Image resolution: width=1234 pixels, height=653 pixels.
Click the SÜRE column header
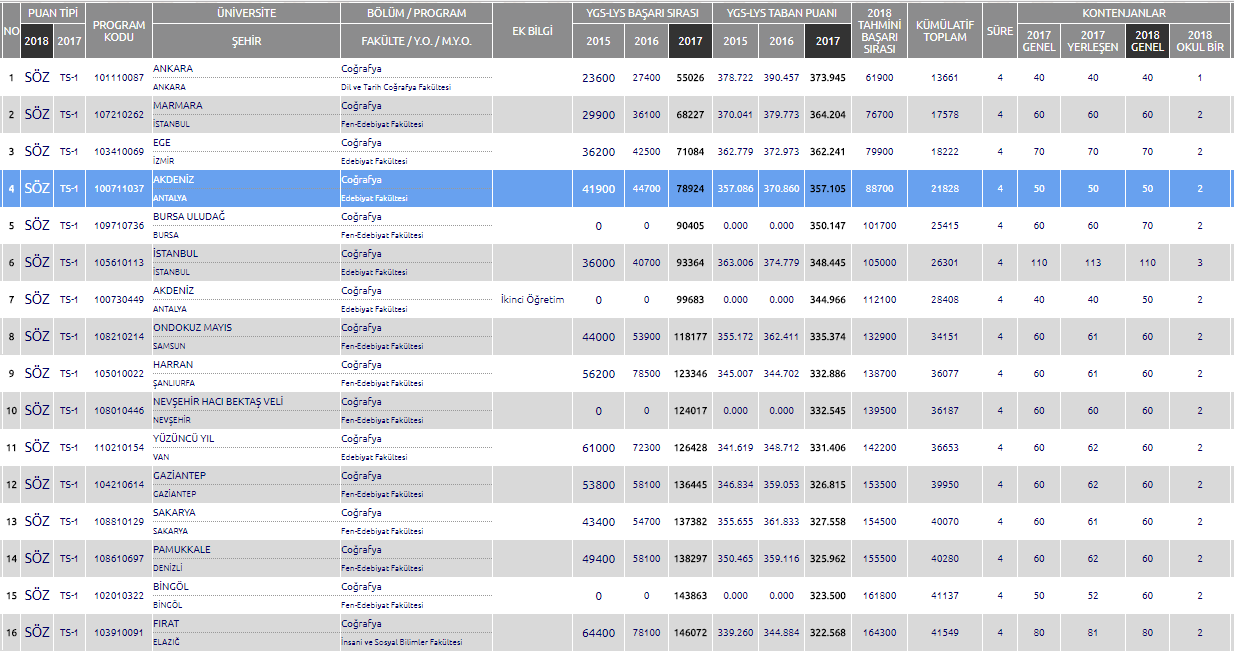pos(999,31)
